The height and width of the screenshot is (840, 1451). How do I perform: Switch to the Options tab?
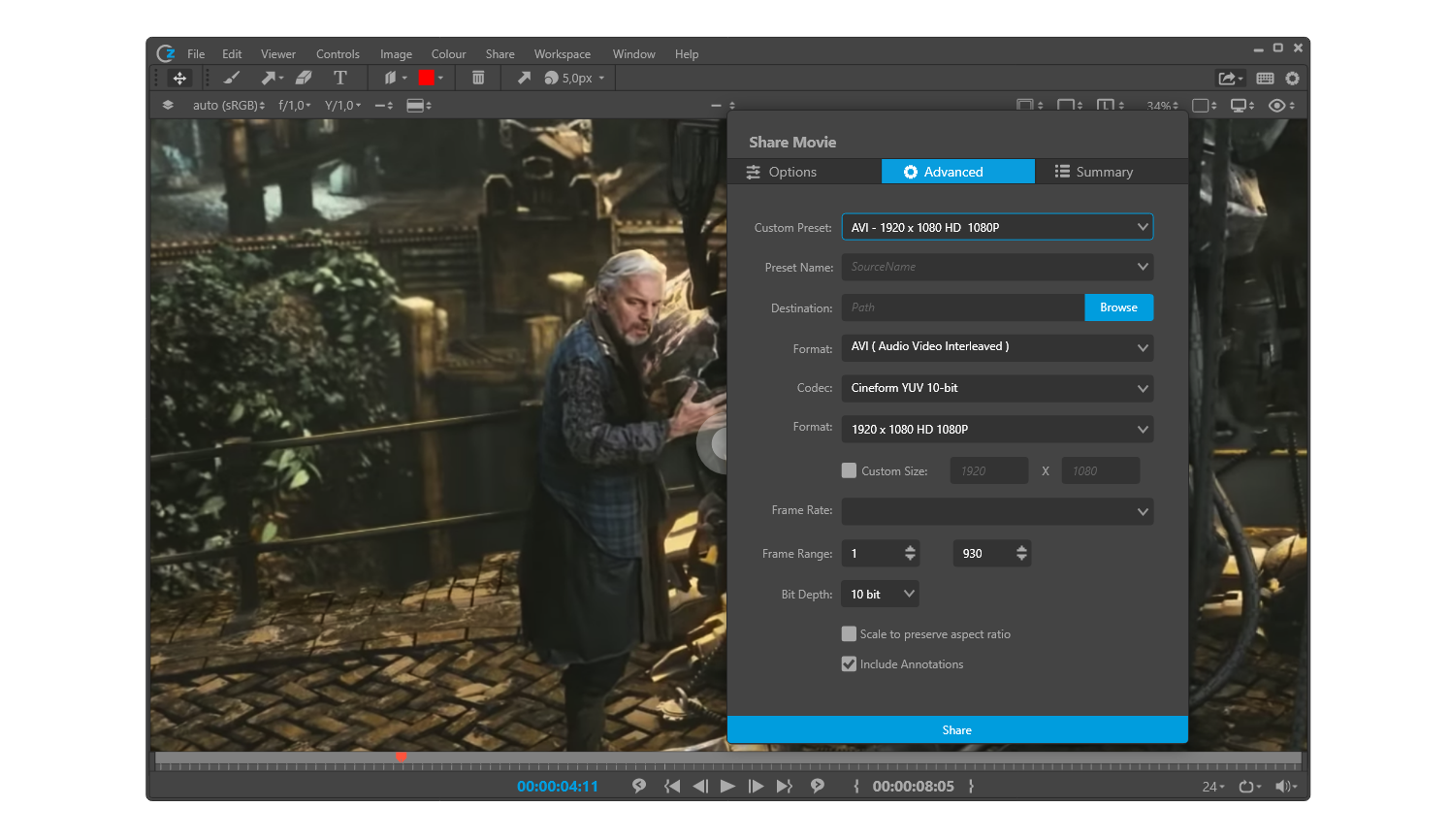[x=804, y=172]
